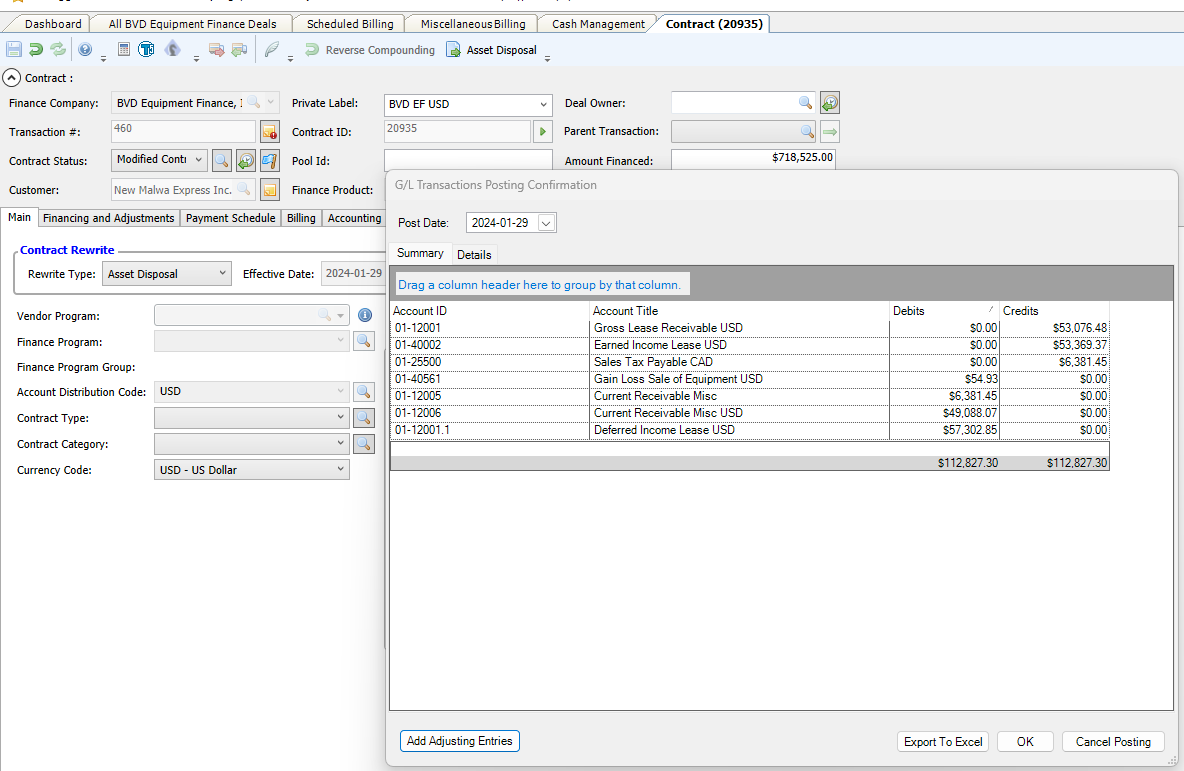Click the blue Help question mark icon
The height and width of the screenshot is (771, 1184).
[85, 50]
